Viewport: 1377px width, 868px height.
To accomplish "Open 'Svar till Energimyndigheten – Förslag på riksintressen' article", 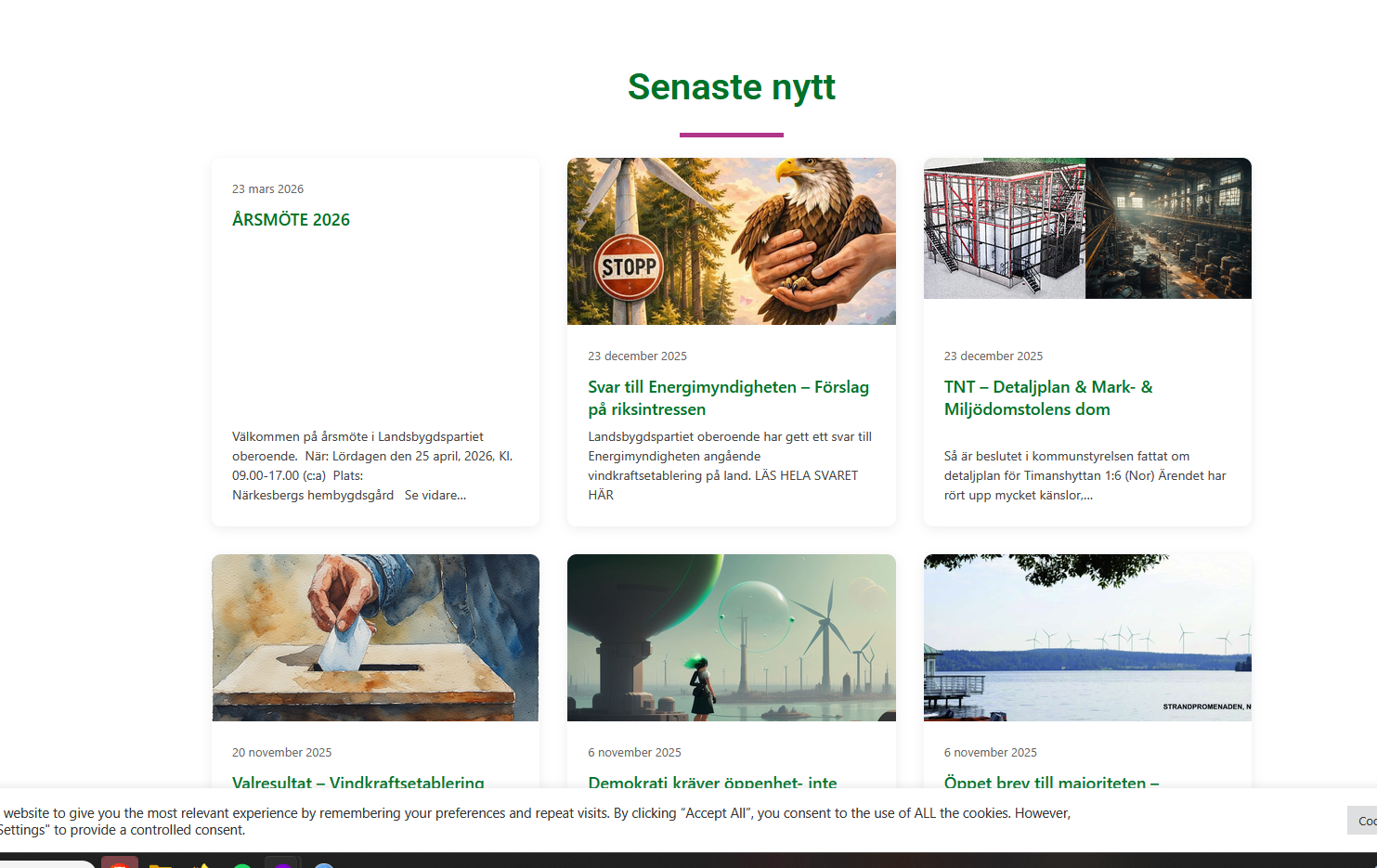I will point(728,398).
